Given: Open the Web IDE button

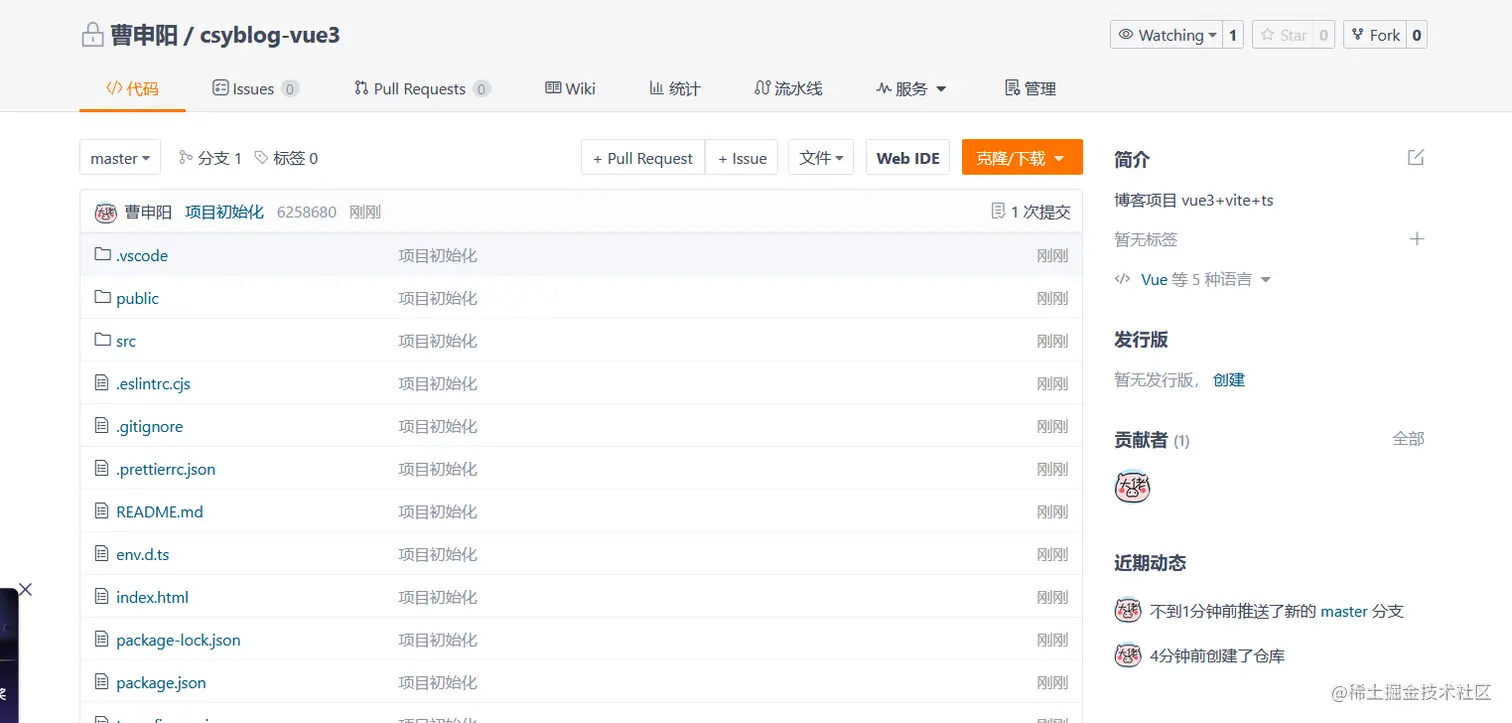Looking at the screenshot, I should pos(907,157).
